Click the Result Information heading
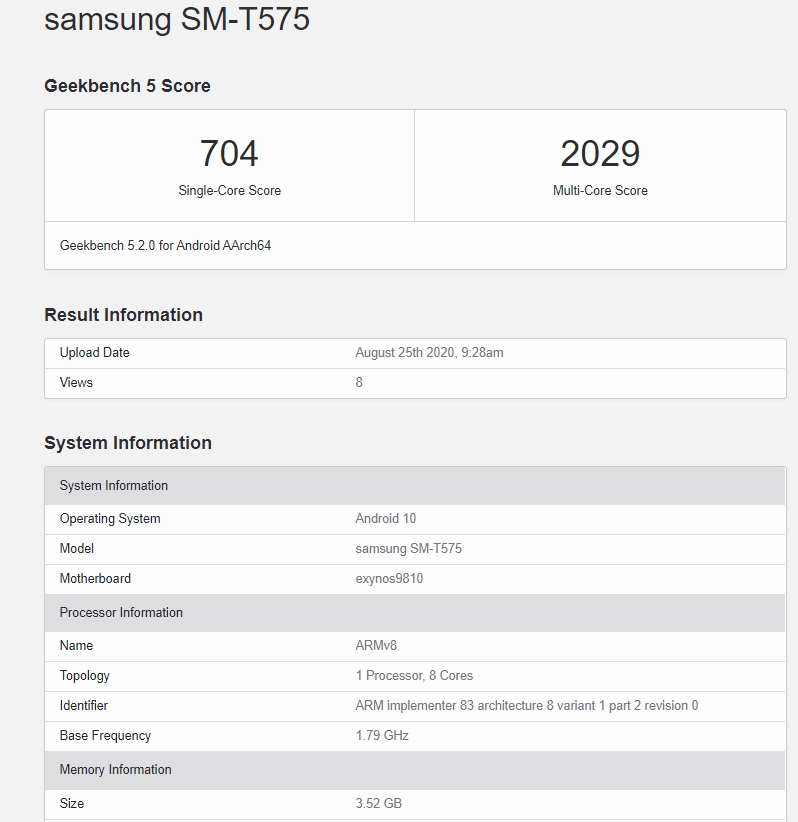Viewport: 798px width, 822px height. pos(123,315)
